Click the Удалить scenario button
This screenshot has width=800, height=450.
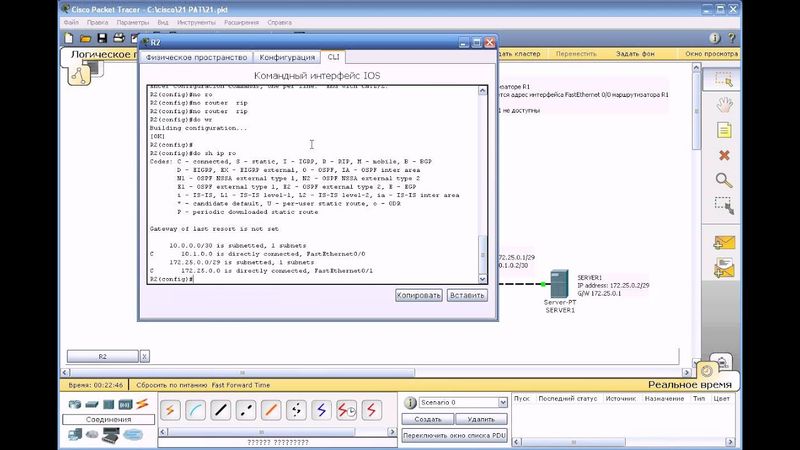pos(481,419)
